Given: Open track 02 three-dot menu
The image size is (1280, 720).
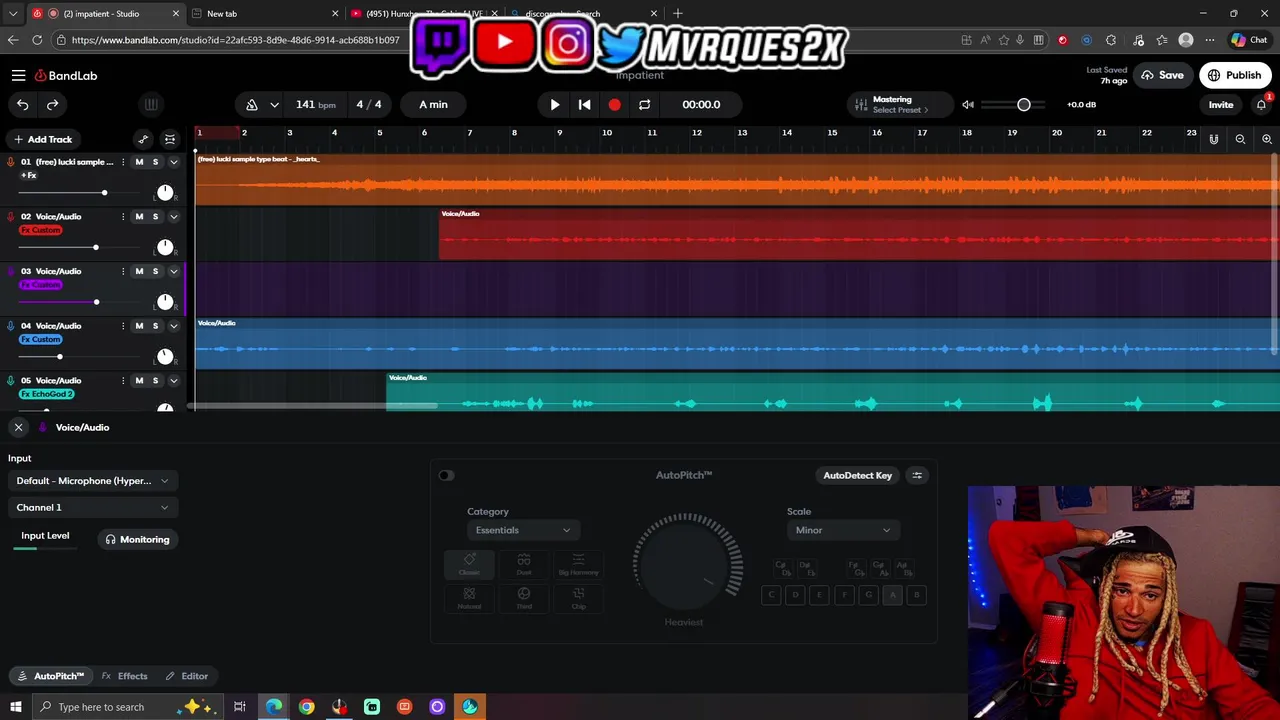Looking at the screenshot, I should point(123,216).
